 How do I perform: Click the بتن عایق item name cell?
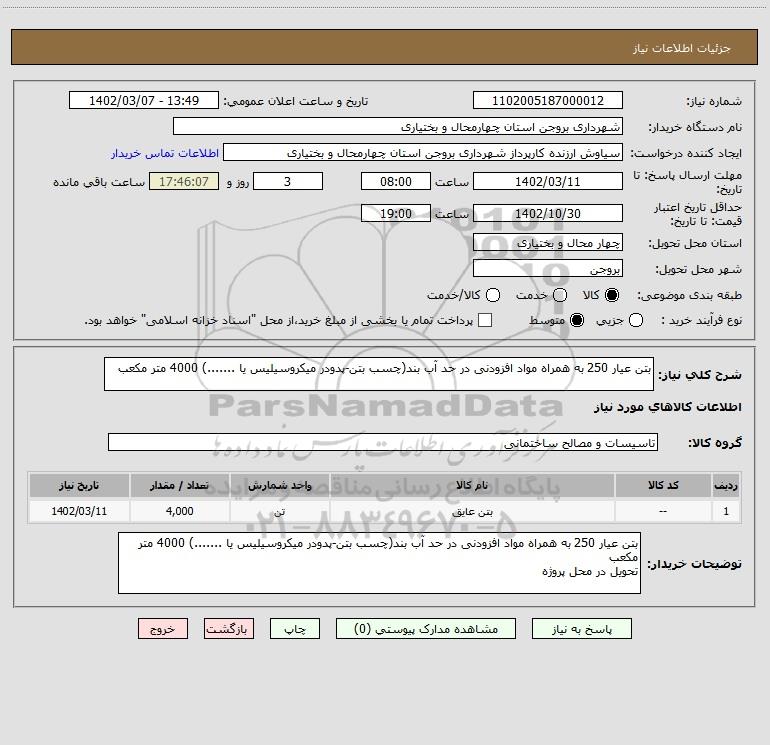click(472, 511)
